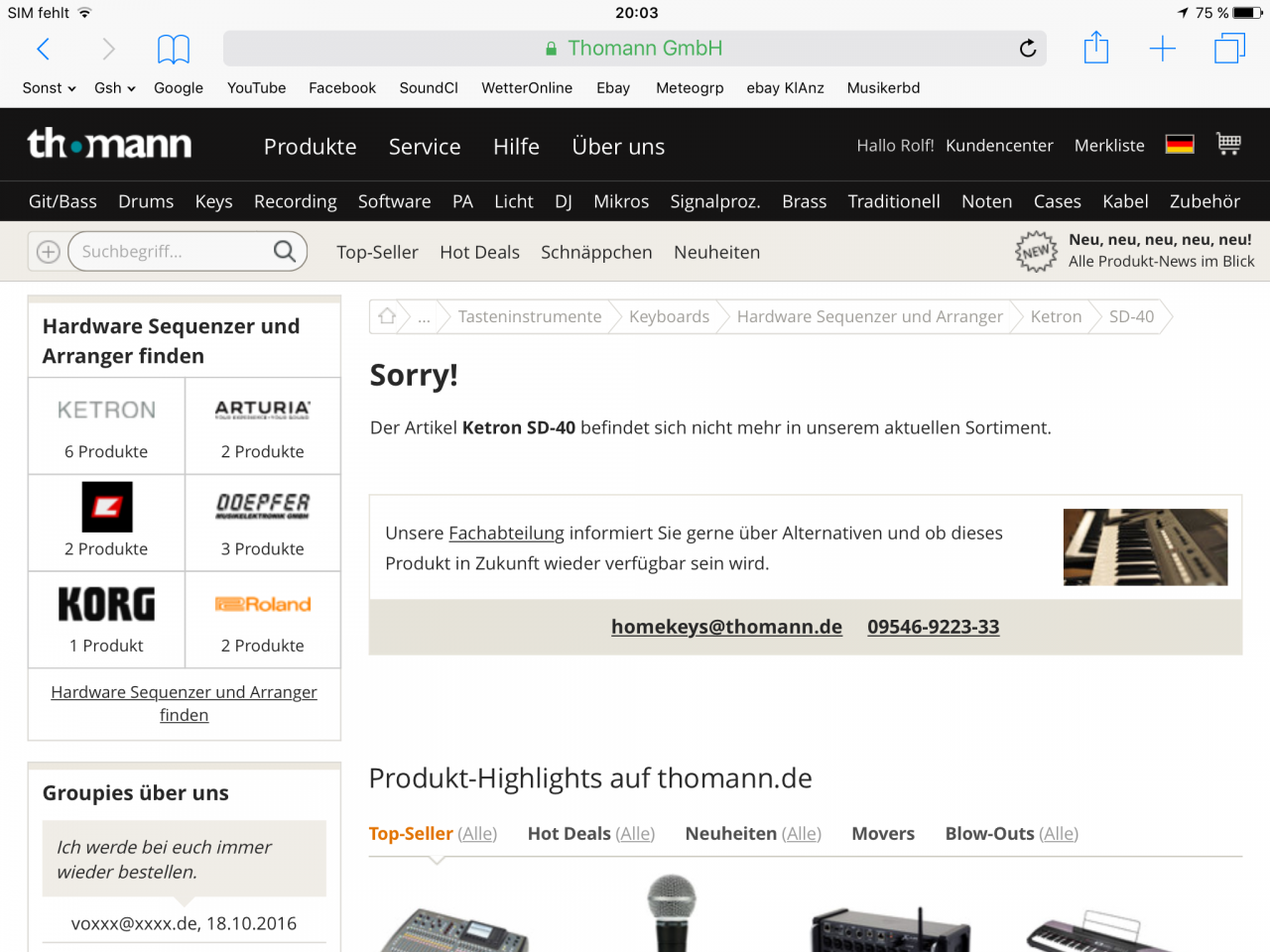Click the keyboard photo thumbnail
This screenshot has height=952, width=1270.
[x=1145, y=546]
